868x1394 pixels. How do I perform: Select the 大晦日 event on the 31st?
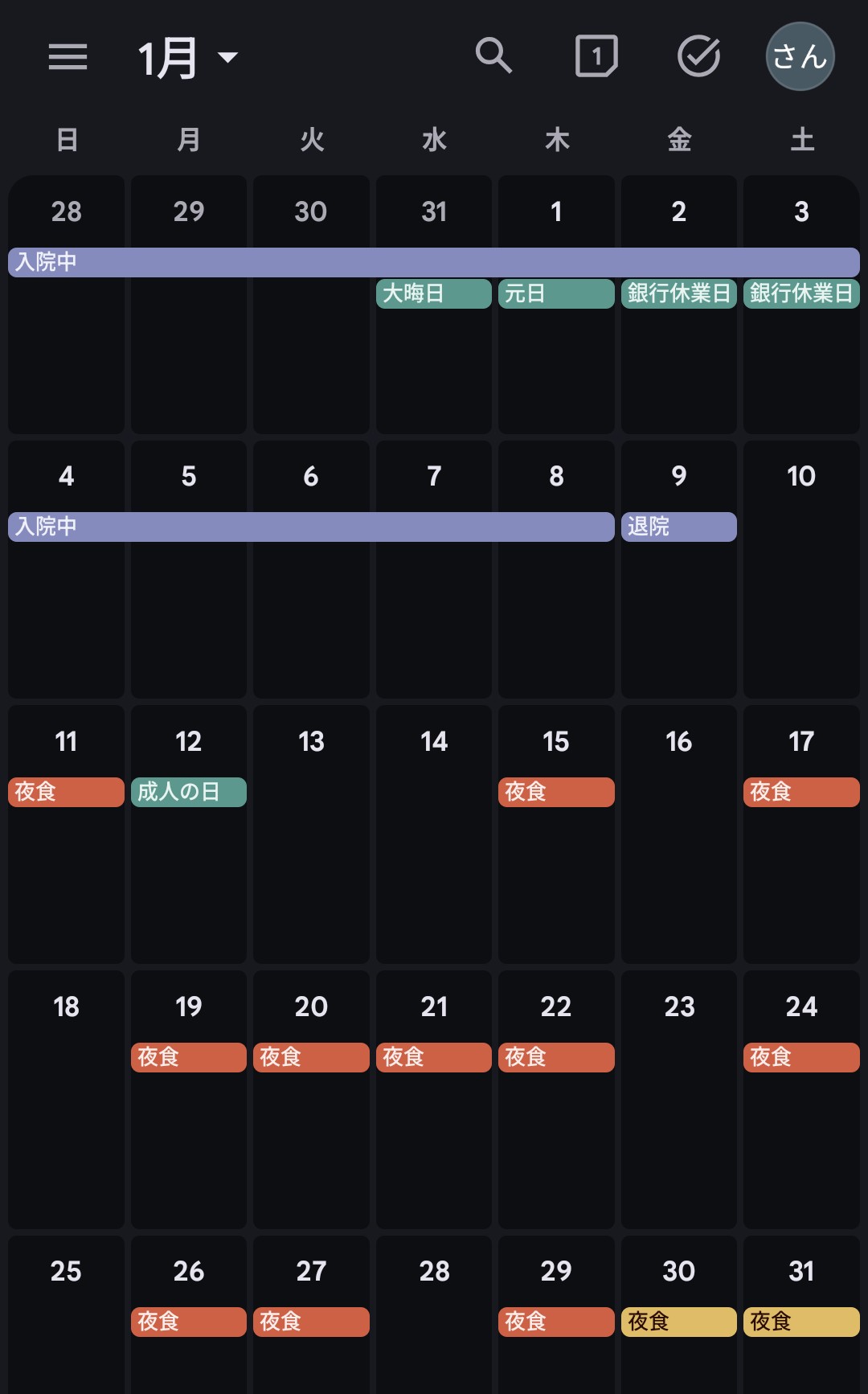pyautogui.click(x=433, y=293)
